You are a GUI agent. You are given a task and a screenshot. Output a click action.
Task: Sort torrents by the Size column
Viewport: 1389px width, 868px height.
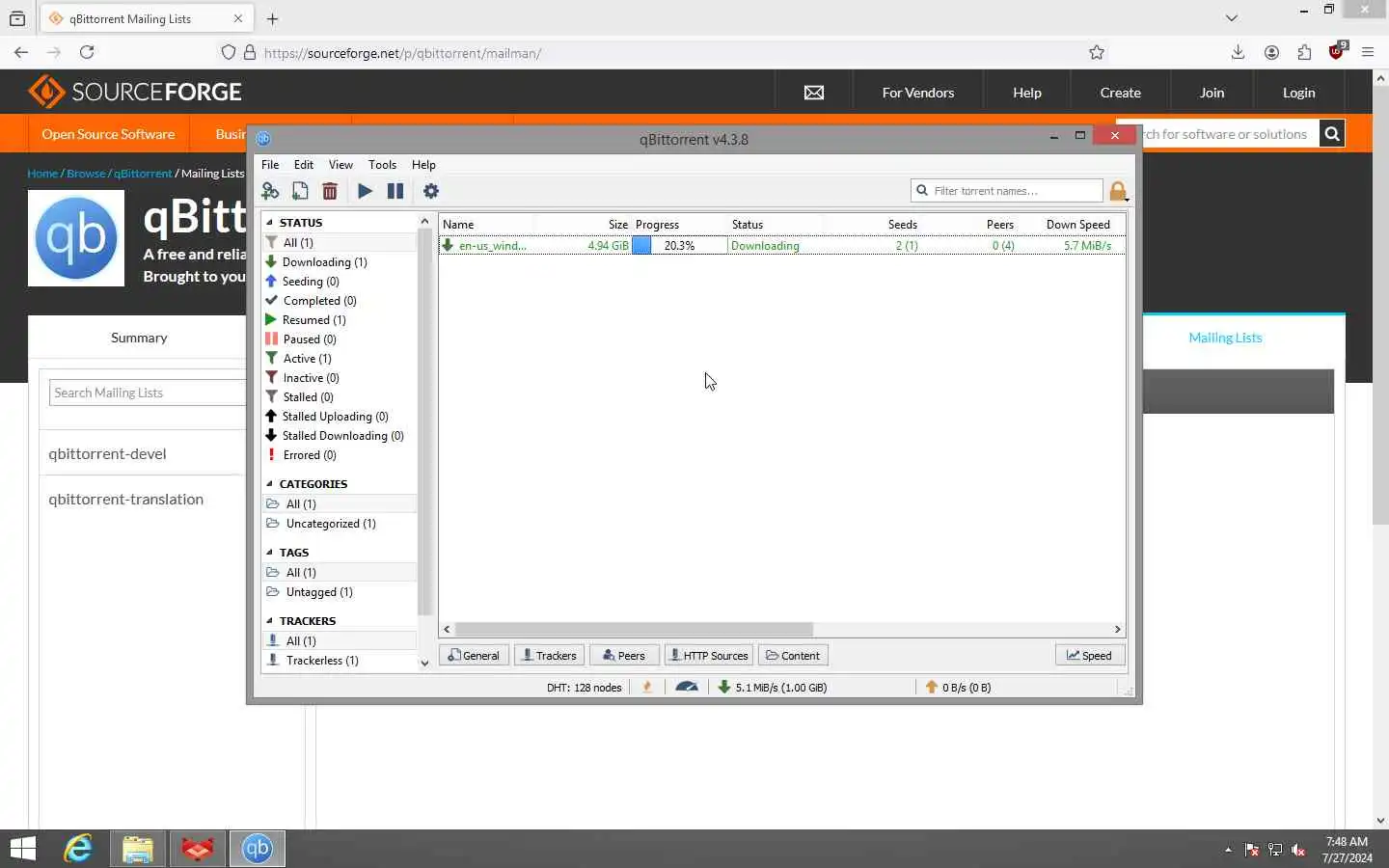tap(583, 224)
